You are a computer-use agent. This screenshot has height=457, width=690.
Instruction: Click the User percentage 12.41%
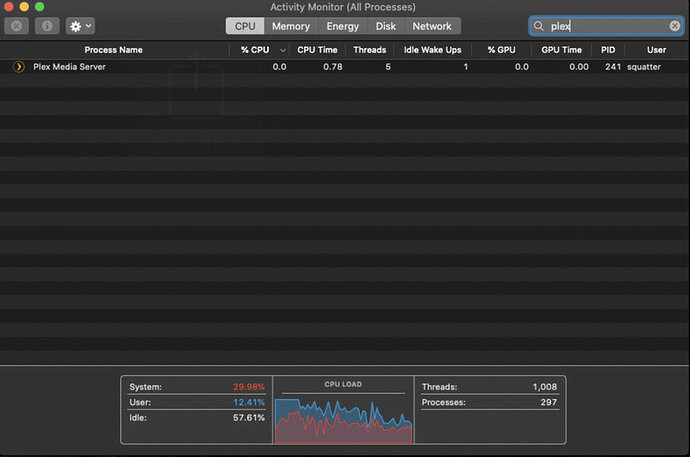coord(249,402)
